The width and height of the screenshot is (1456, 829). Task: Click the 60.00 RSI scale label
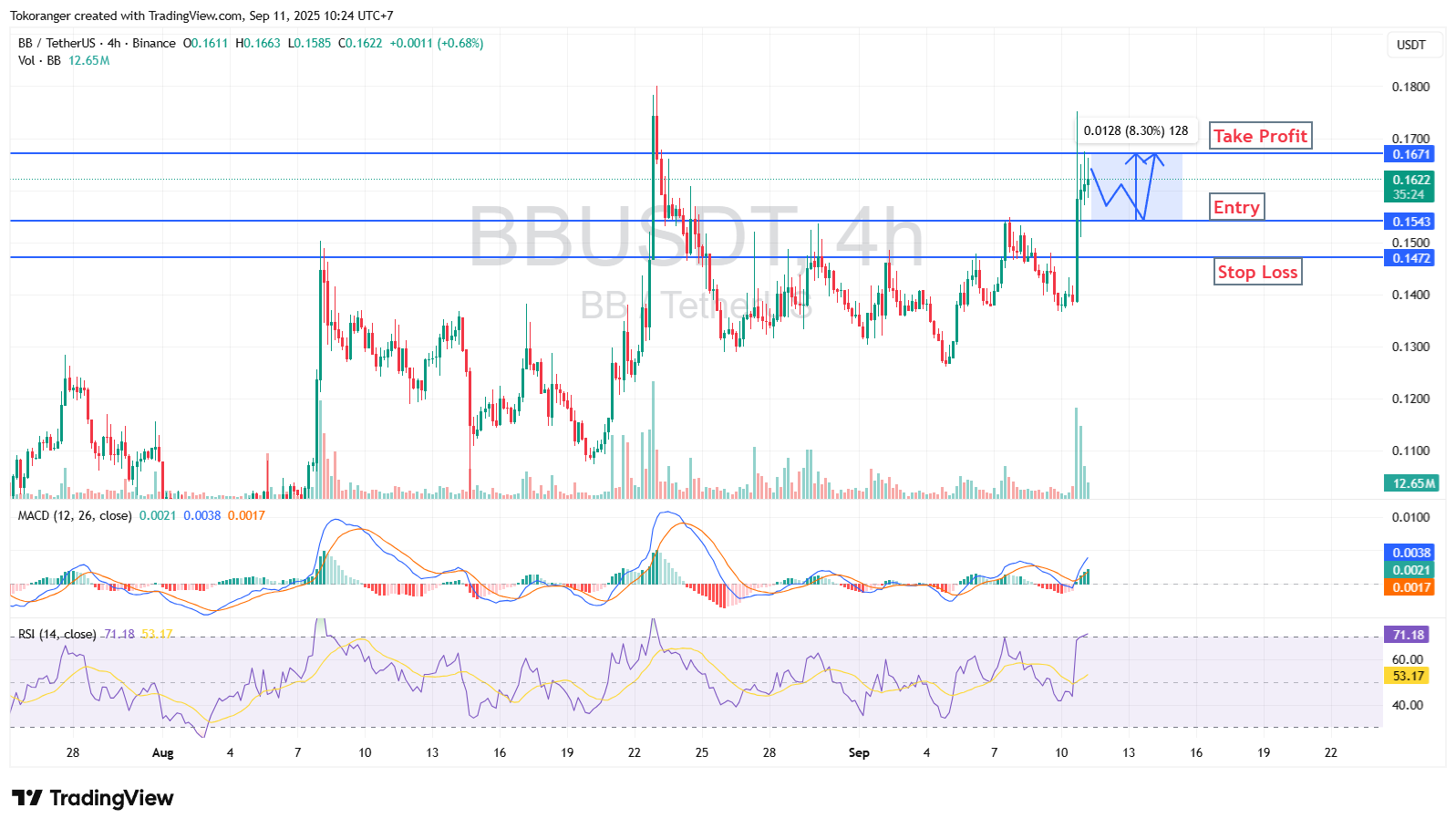pos(1408,659)
